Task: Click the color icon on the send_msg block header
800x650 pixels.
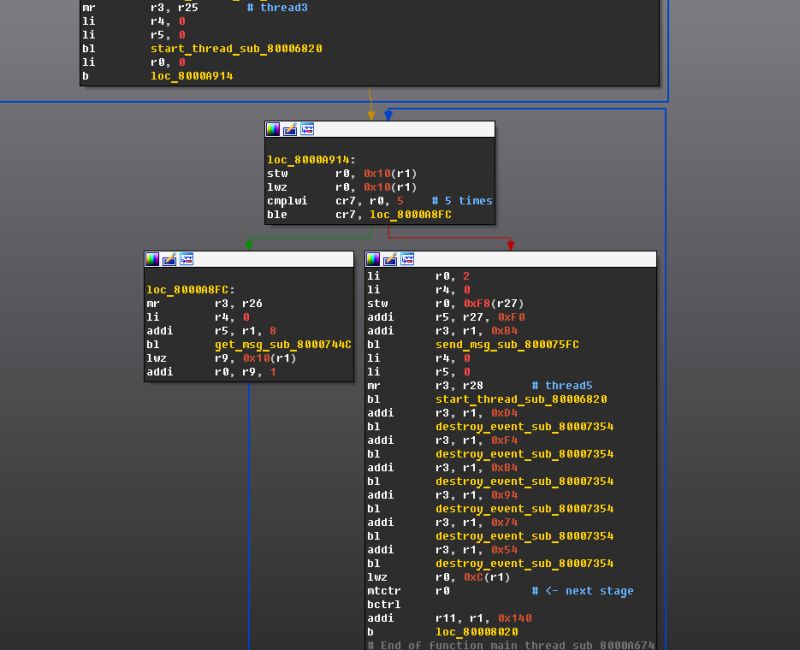Action: pos(373,259)
